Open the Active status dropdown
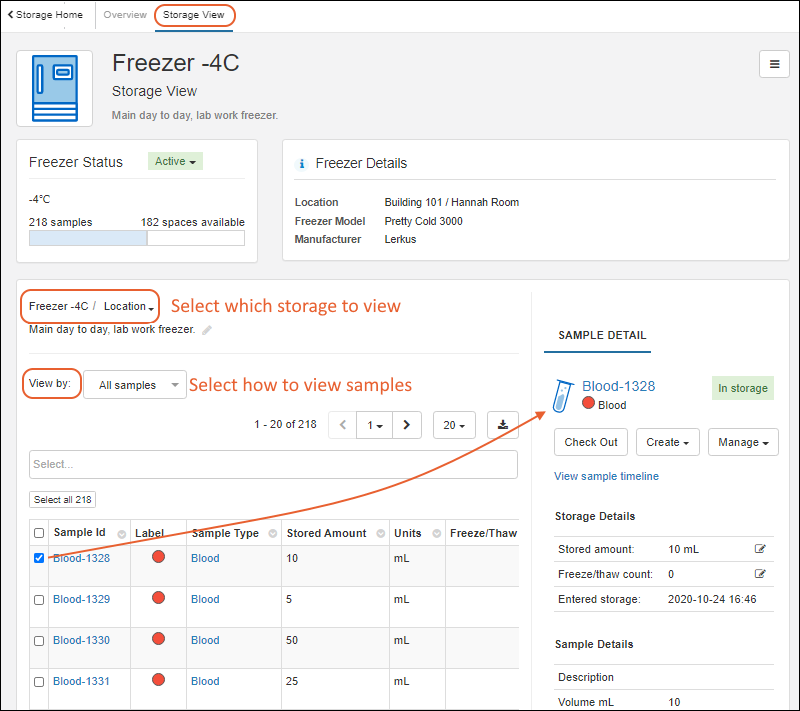Image resolution: width=800 pixels, height=711 pixels. pos(175,161)
